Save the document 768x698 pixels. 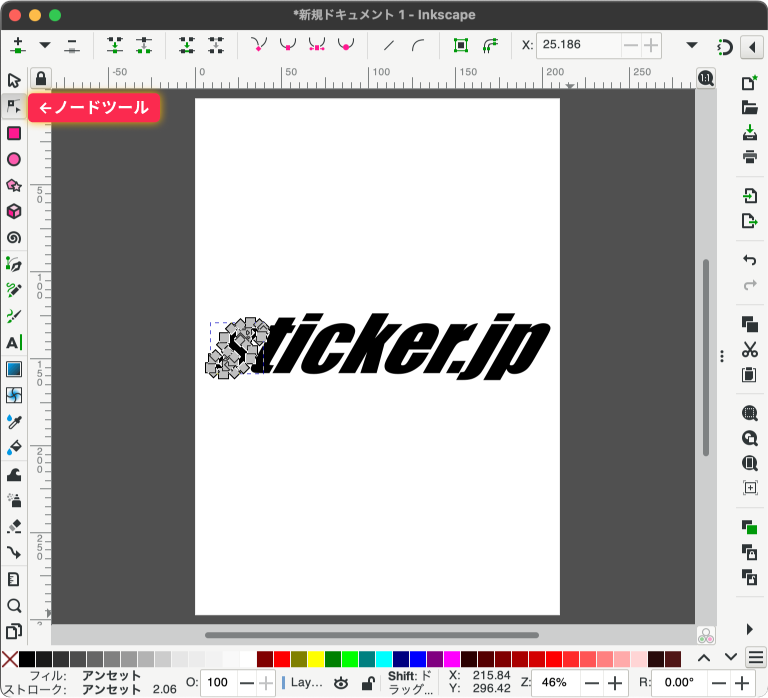point(749,132)
